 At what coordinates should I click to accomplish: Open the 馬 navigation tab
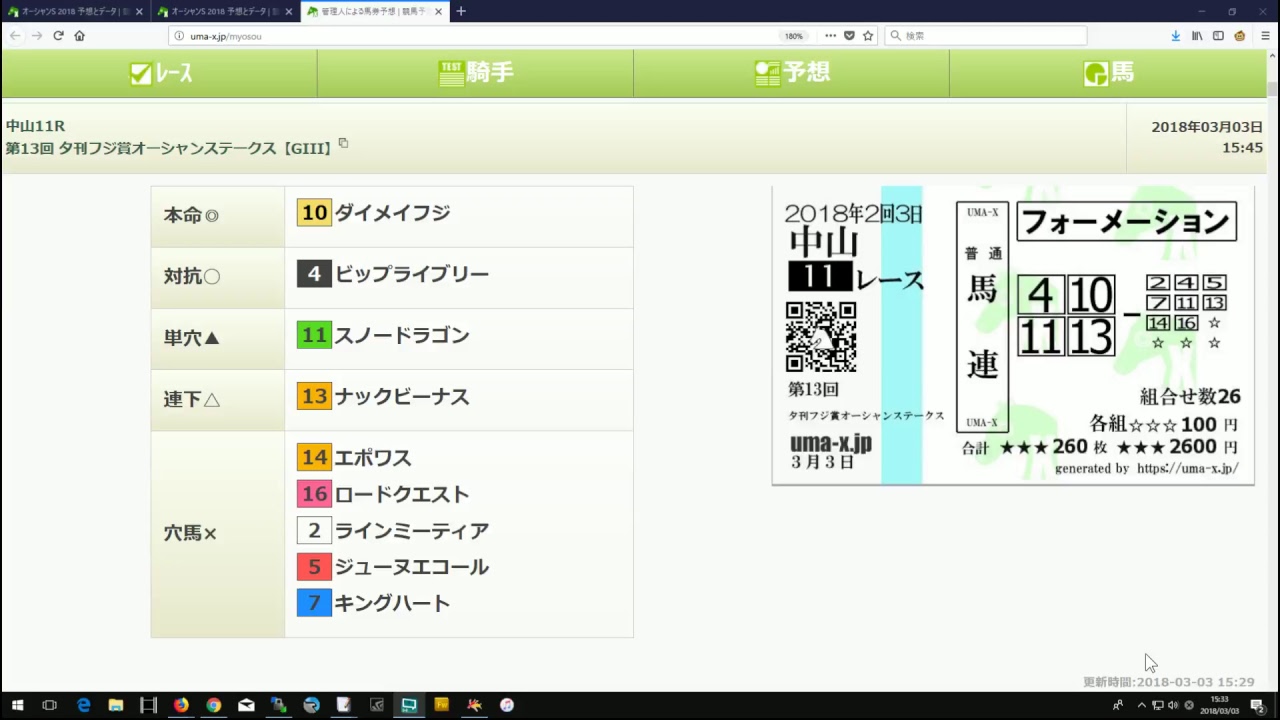[1108, 73]
